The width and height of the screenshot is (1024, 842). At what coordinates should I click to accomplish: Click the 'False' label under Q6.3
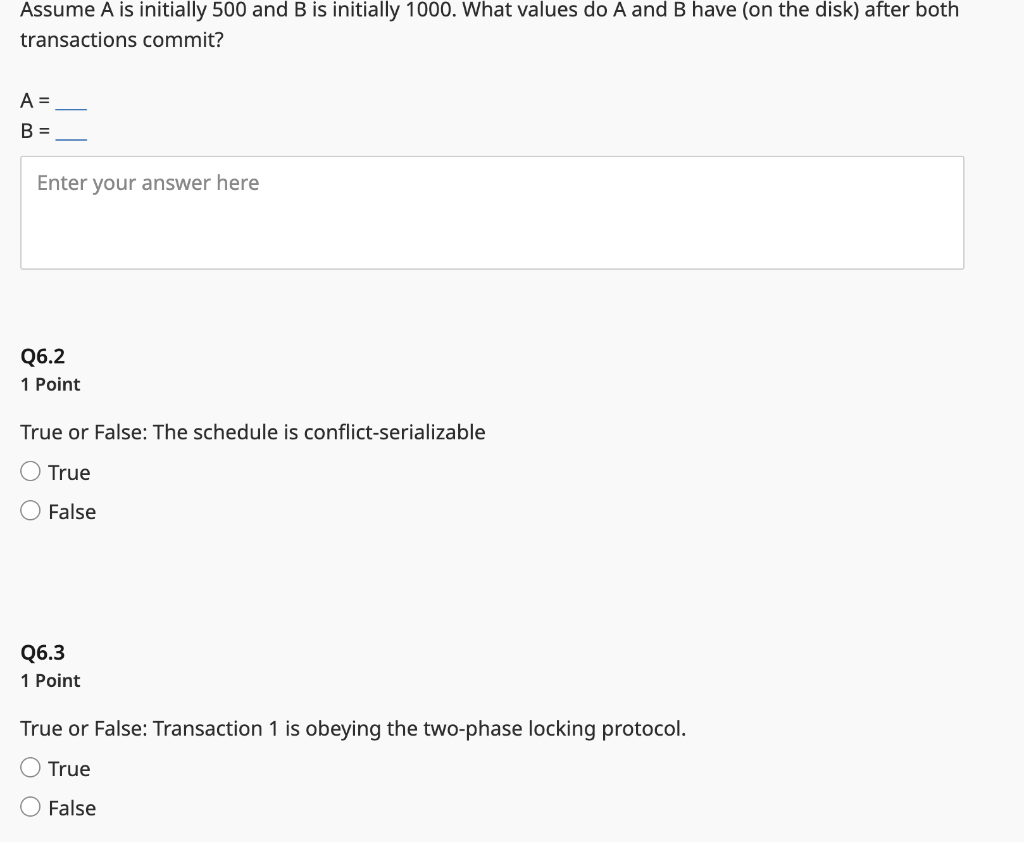[x=74, y=807]
